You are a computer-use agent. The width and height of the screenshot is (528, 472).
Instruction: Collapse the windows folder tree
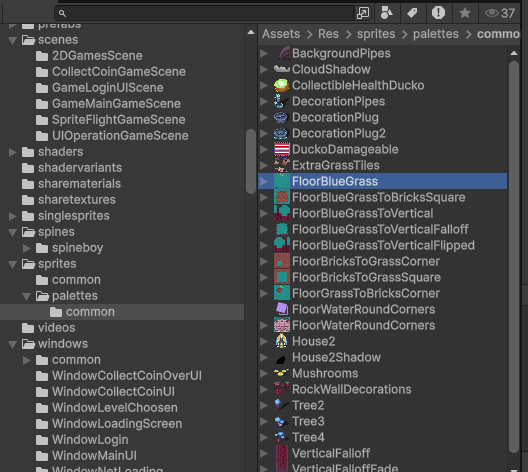tap(13, 344)
